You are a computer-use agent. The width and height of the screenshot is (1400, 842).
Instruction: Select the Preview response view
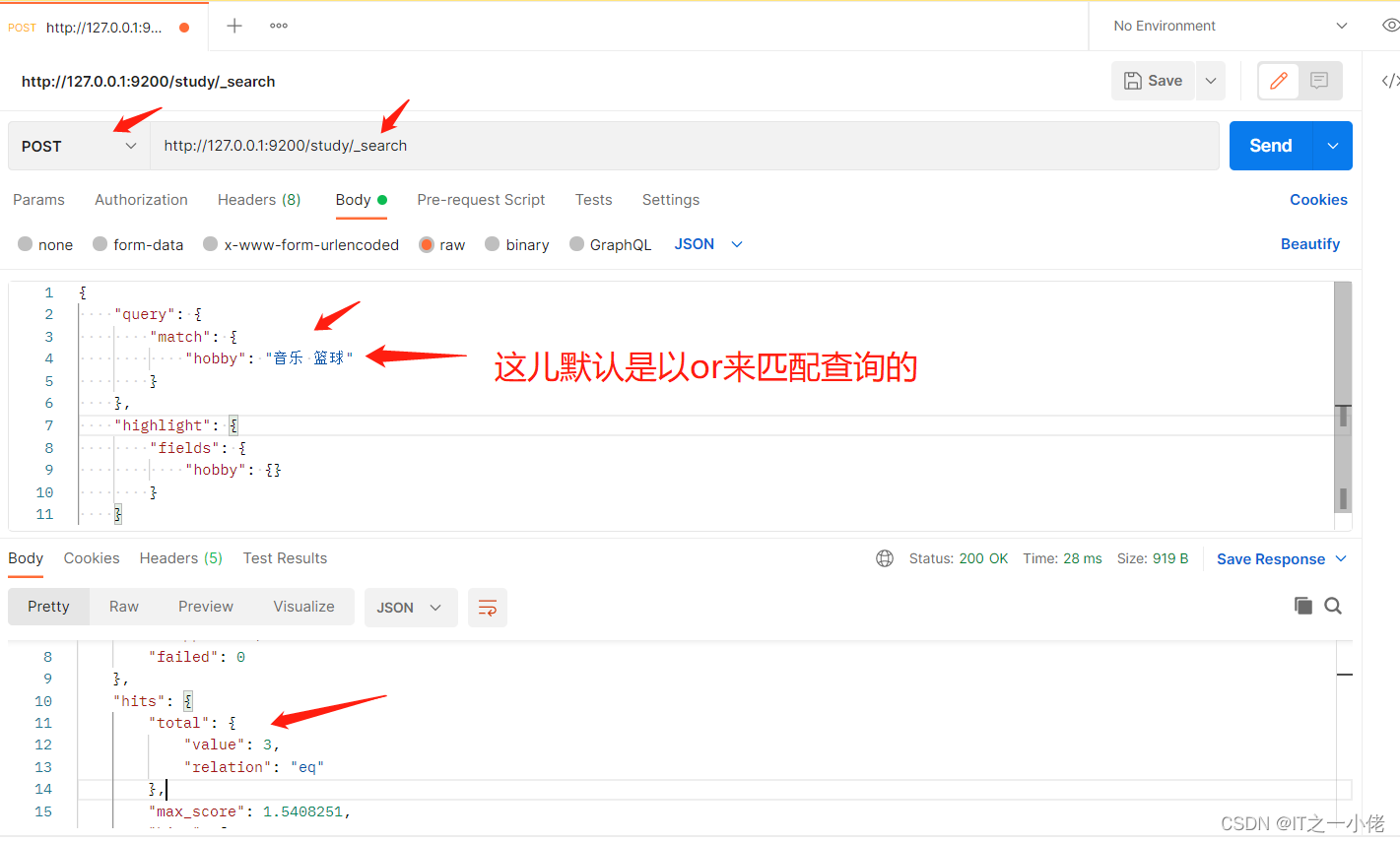click(x=206, y=607)
